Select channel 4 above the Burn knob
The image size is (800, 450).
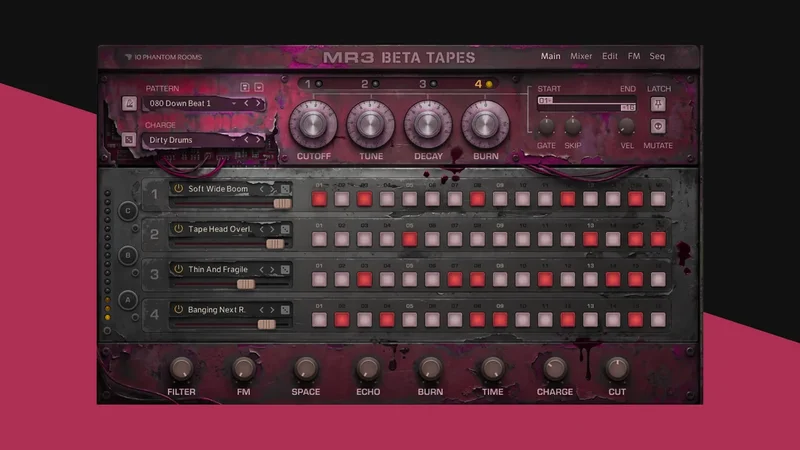pos(484,84)
